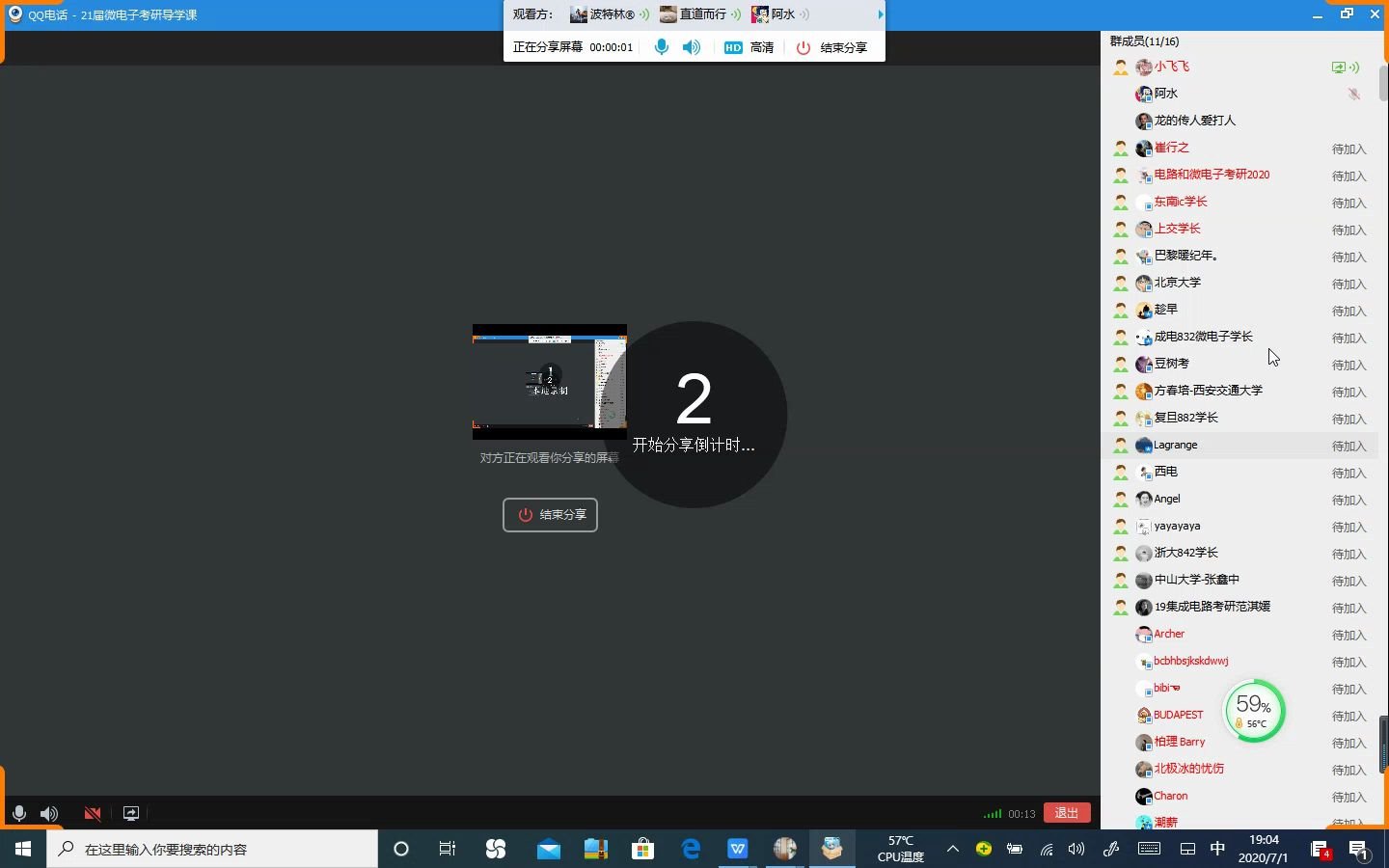Select member yayayaya
Screen dimensions: 1389x868
tap(1178, 526)
